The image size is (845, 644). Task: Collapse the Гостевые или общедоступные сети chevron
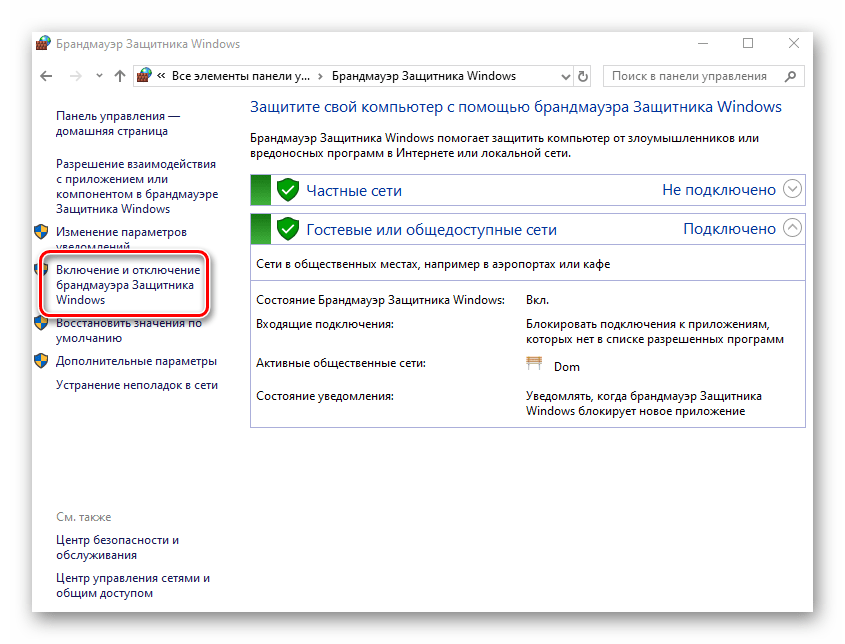pyautogui.click(x=793, y=228)
